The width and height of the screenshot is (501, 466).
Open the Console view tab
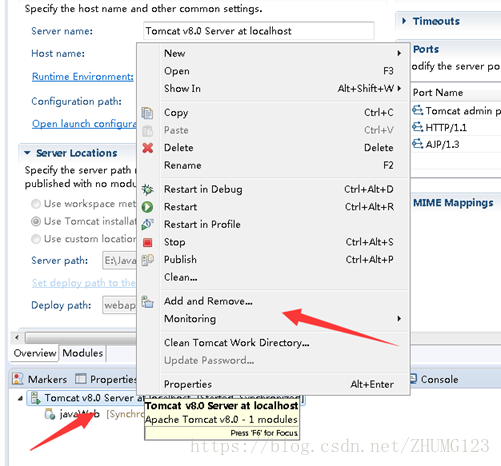point(434,379)
